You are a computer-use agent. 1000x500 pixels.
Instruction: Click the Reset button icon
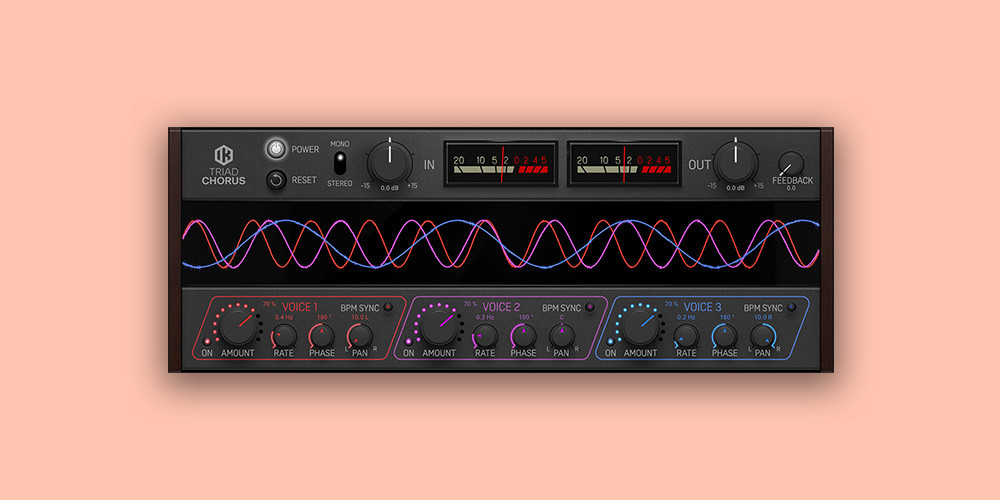276,181
